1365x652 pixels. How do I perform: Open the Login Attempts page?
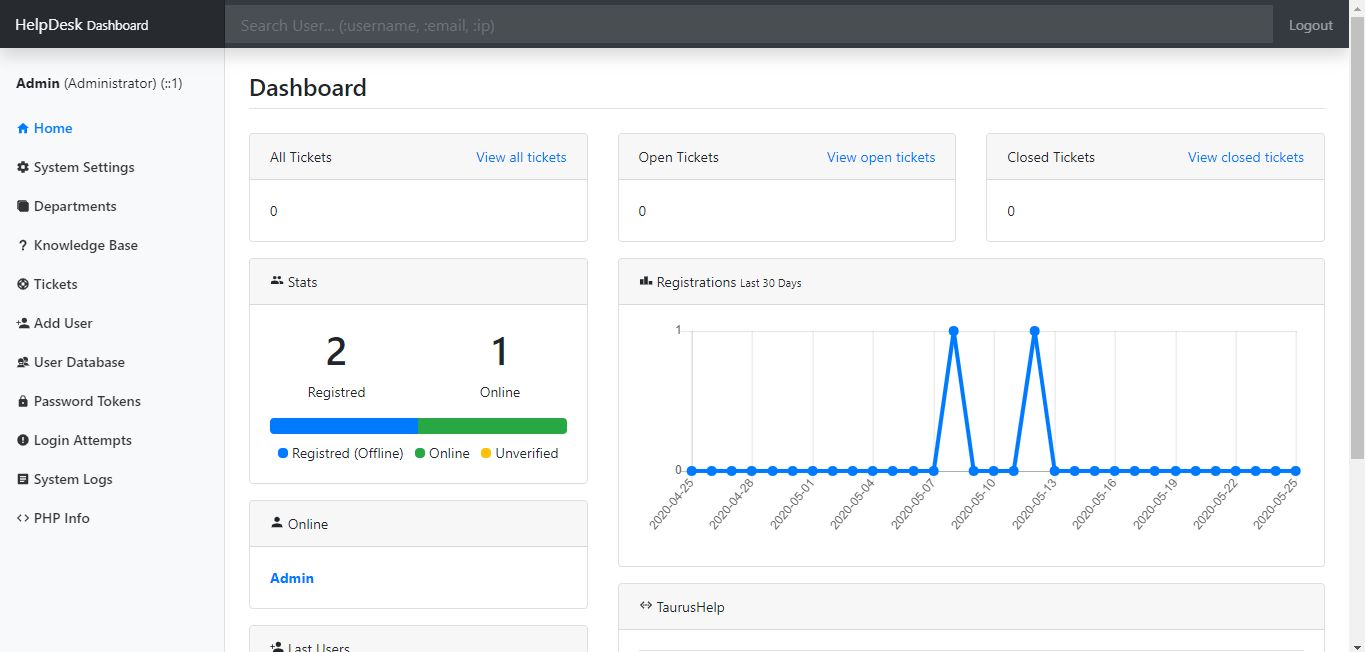tap(82, 440)
